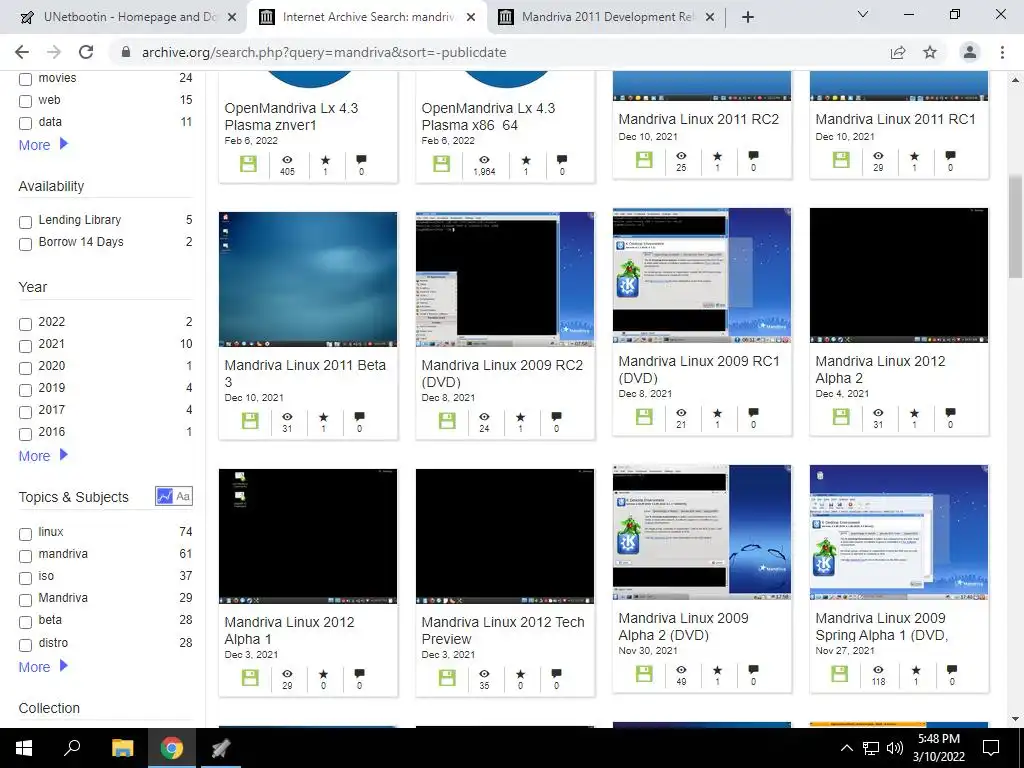Viewport: 1024px width, 768px height.
Task: Open Mandriva Linux 2012 Alpha 2 title link
Action: [x=880, y=370]
